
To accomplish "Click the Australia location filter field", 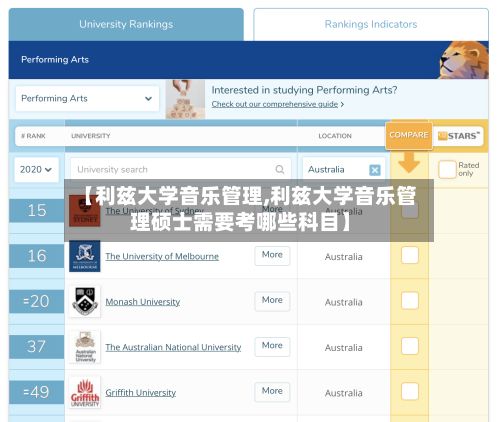I will tap(344, 170).
